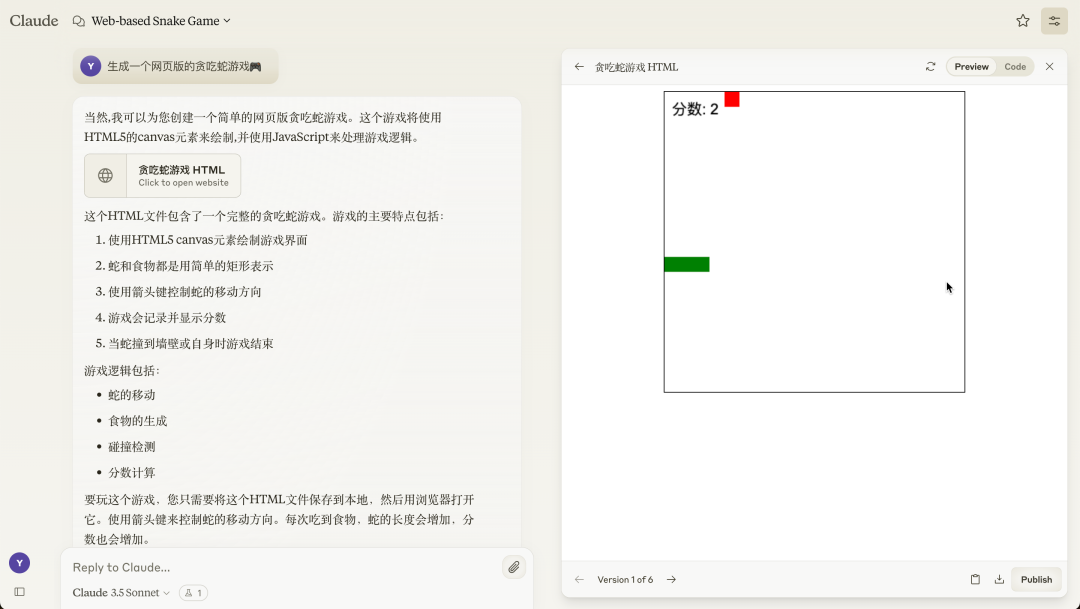The width and height of the screenshot is (1080, 609).
Task: Open the Version 1 of 6 selector
Action: [625, 579]
